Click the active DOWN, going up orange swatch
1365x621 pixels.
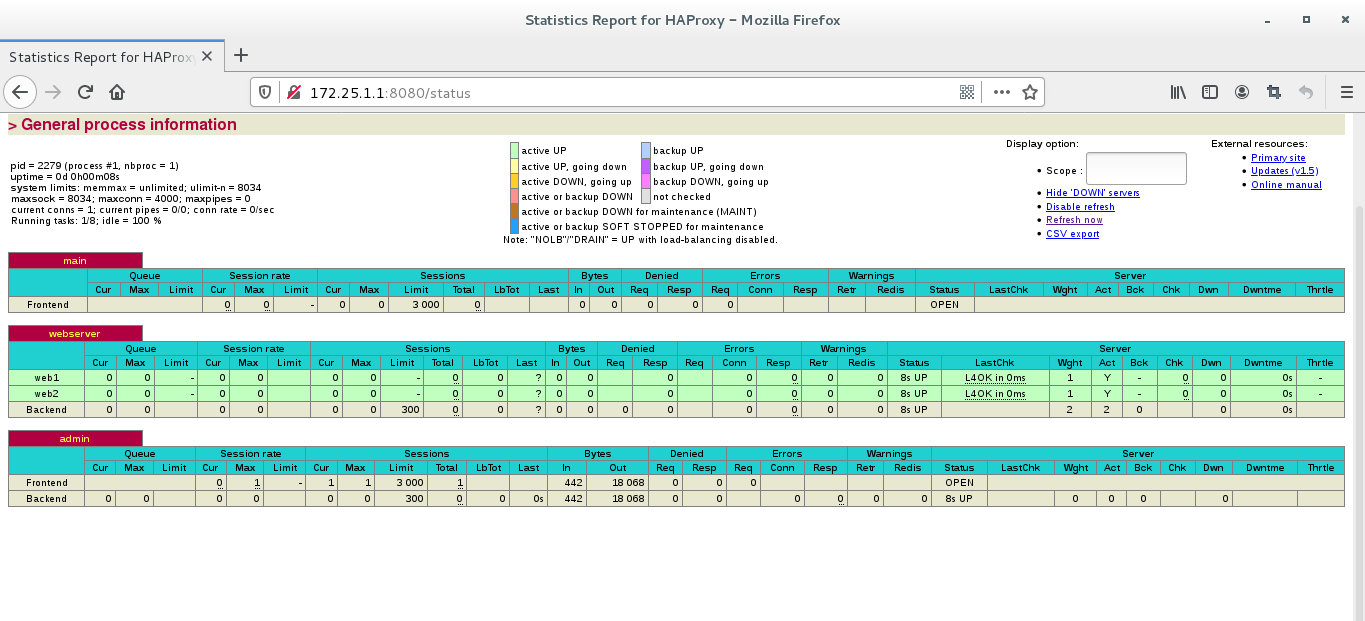[514, 181]
